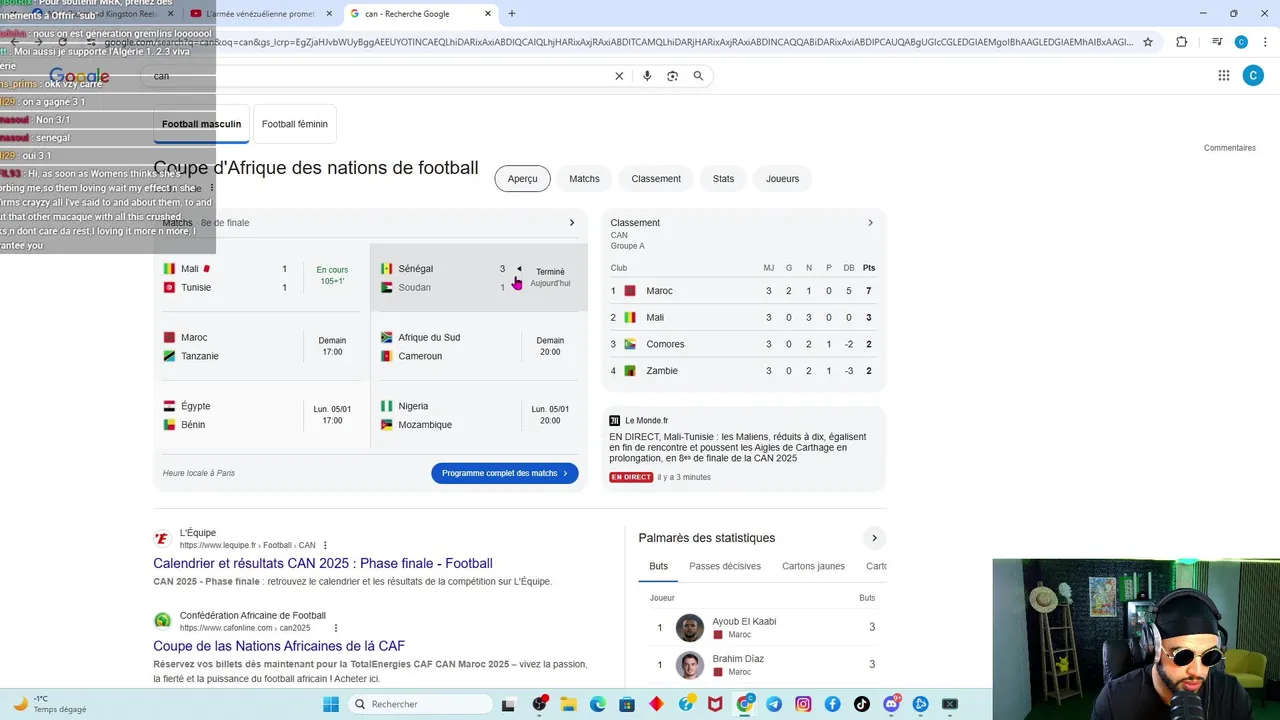Open TikTok from taskbar

tap(862, 704)
